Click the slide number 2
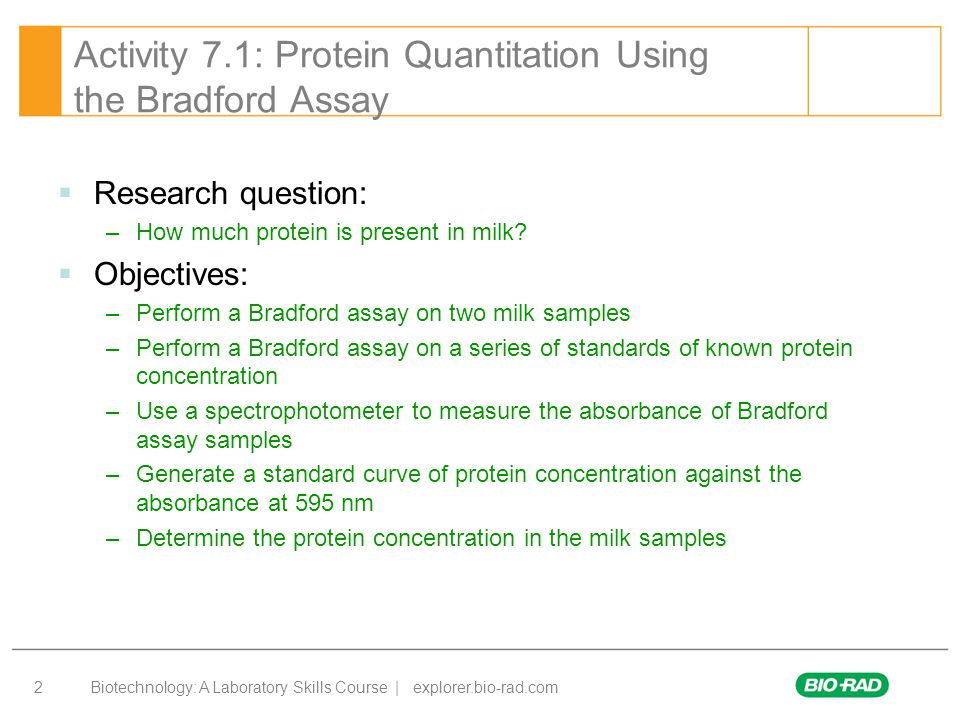960x720 pixels. coord(38,688)
